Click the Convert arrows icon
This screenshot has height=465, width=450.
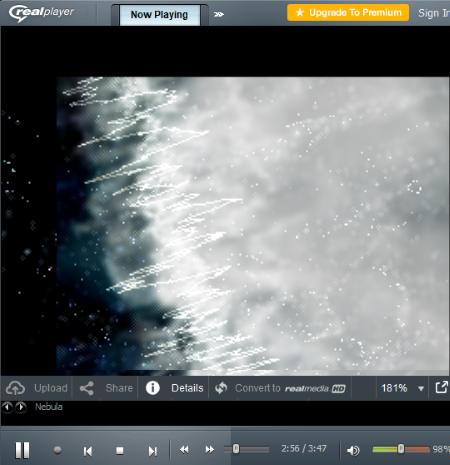click(x=221, y=388)
